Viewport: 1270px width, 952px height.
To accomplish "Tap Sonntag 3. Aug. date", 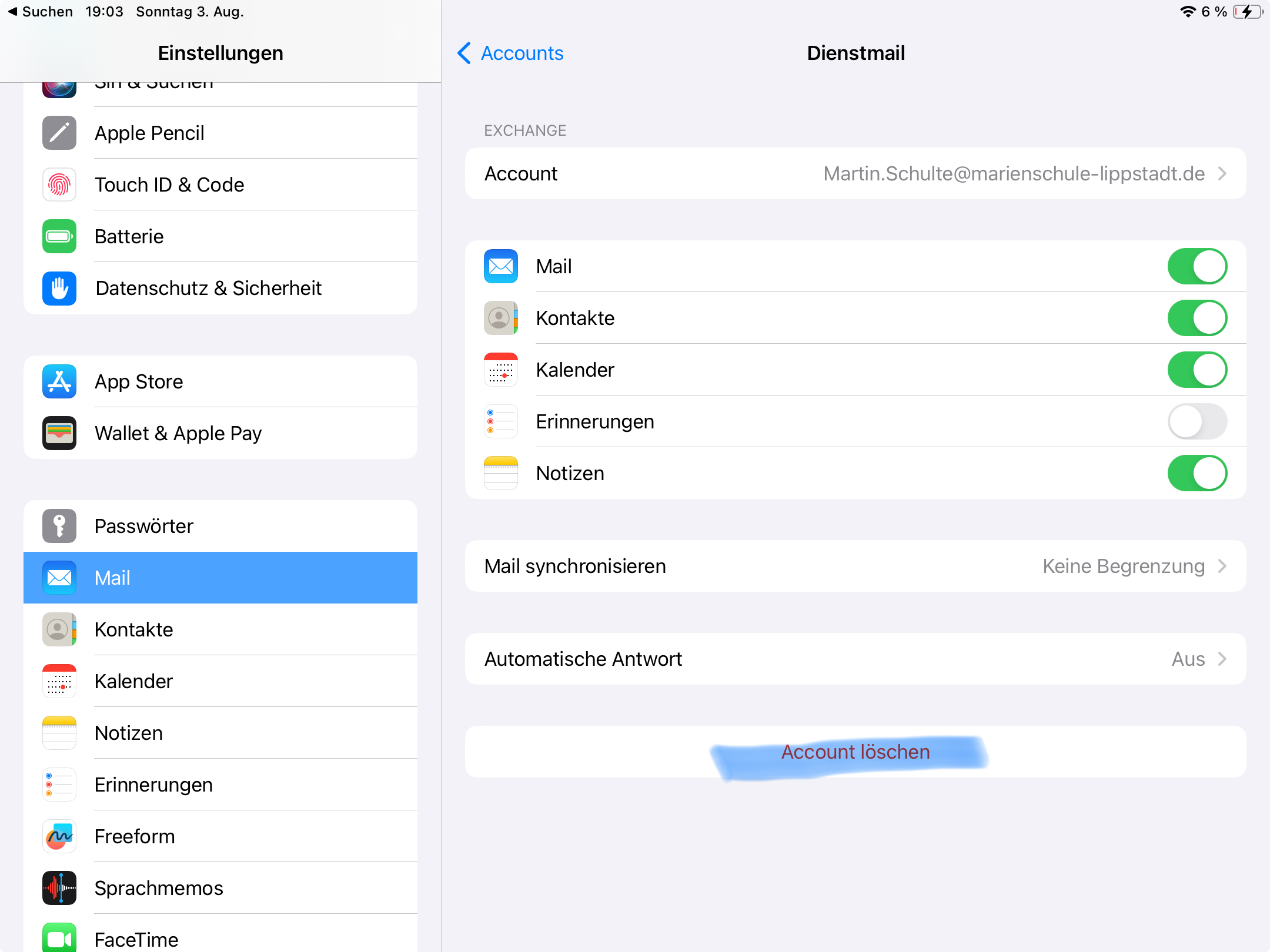I will point(190,12).
